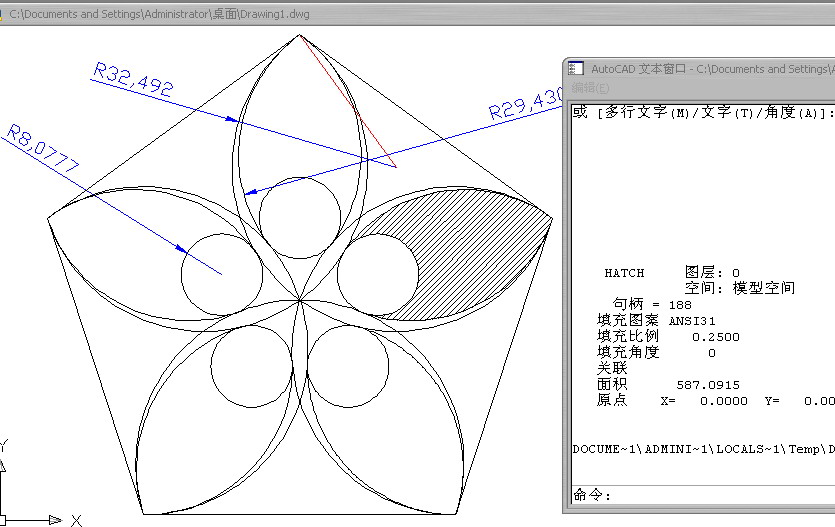This screenshot has width=835, height=527.
Task: Select the red line near the top petal
Action: [x=348, y=101]
